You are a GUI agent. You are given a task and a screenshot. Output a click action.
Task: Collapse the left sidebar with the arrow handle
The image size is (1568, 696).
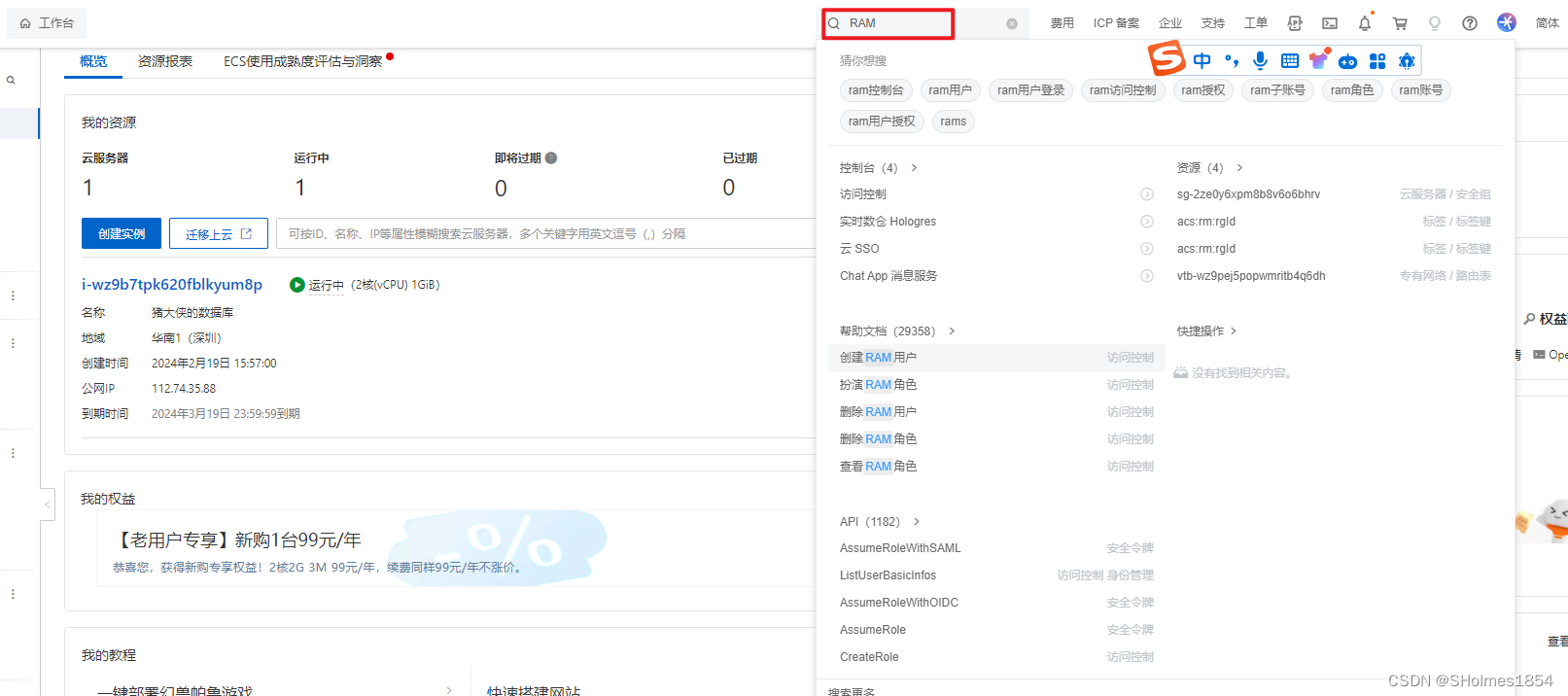[47, 505]
